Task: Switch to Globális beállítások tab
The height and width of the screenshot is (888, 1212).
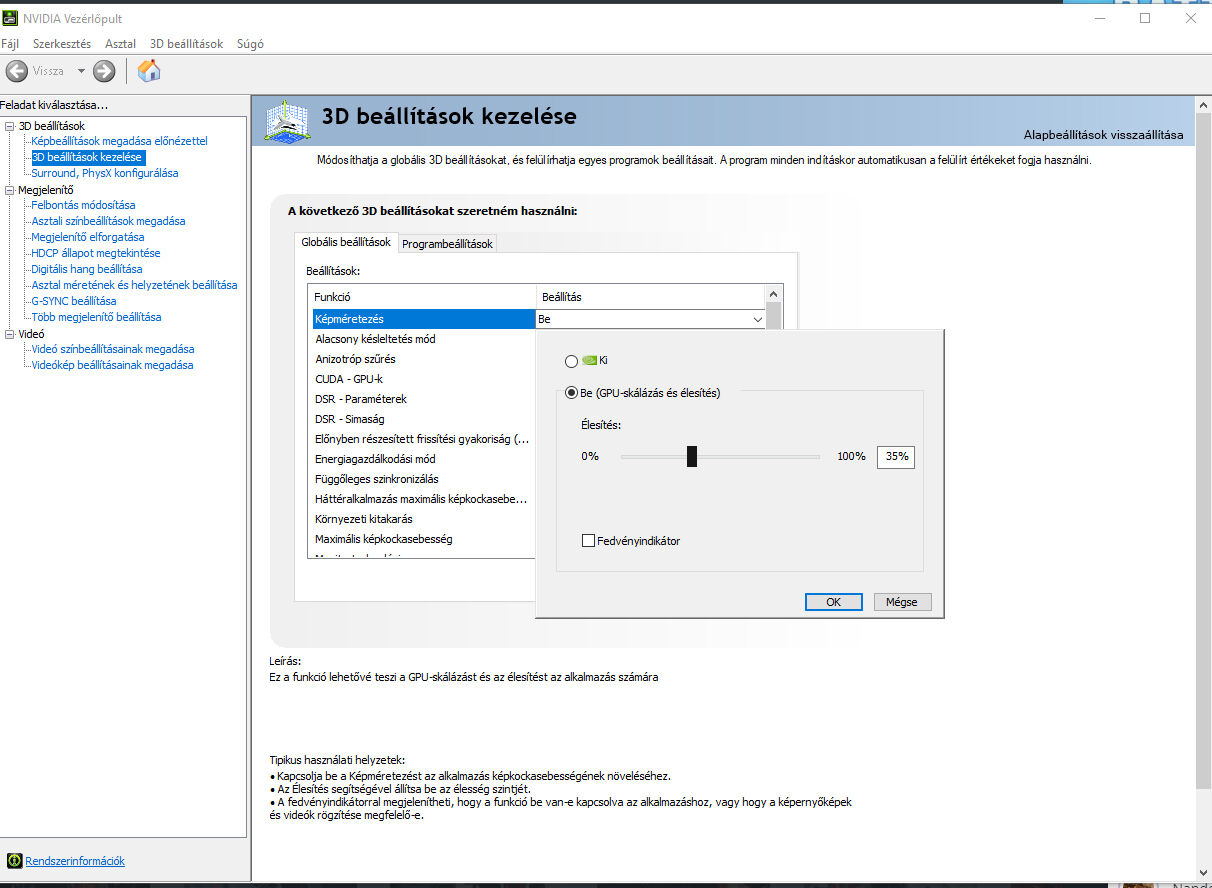Action: tap(346, 242)
